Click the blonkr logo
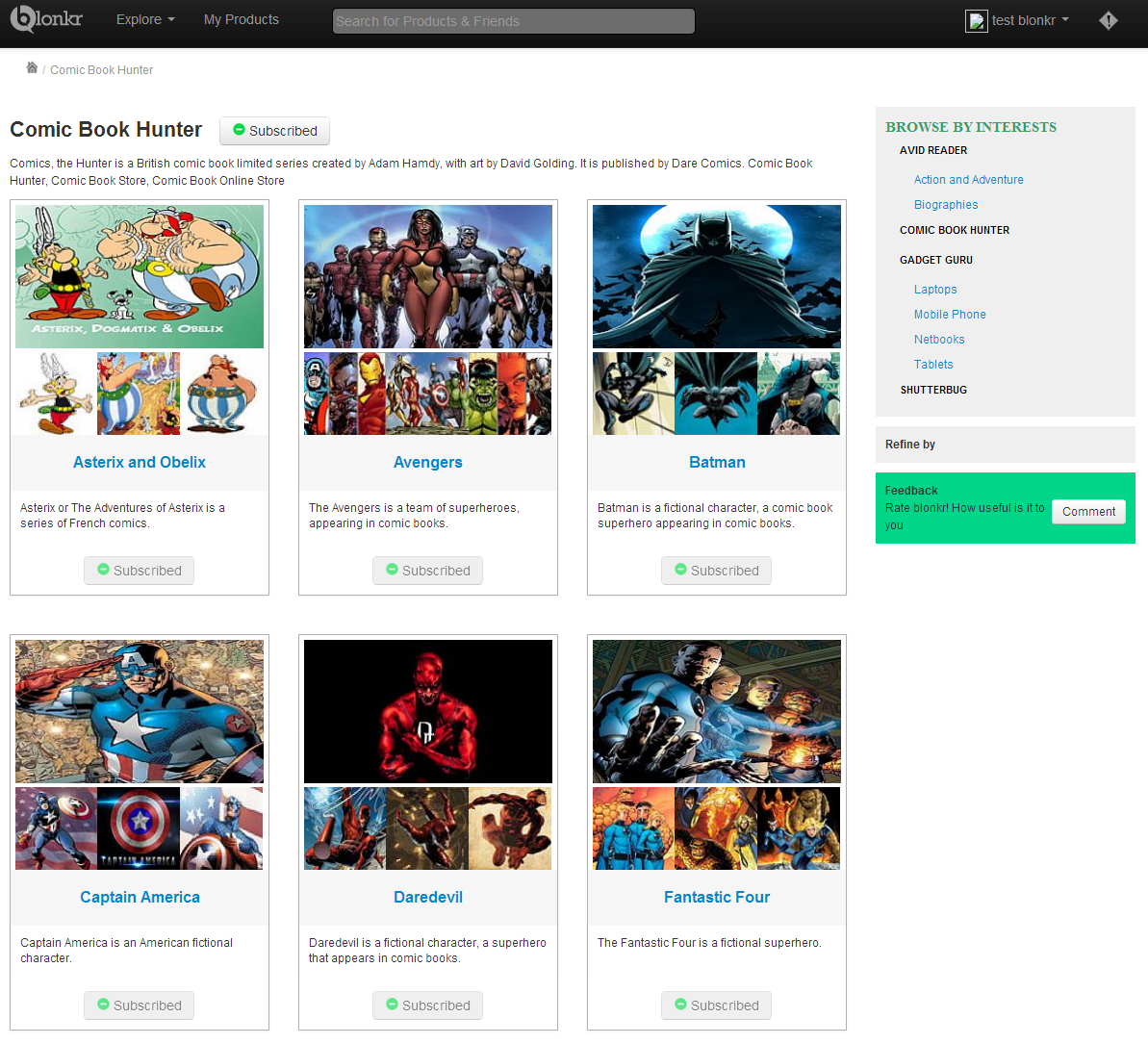Image resolution: width=1148 pixels, height=1044 pixels. [x=46, y=19]
